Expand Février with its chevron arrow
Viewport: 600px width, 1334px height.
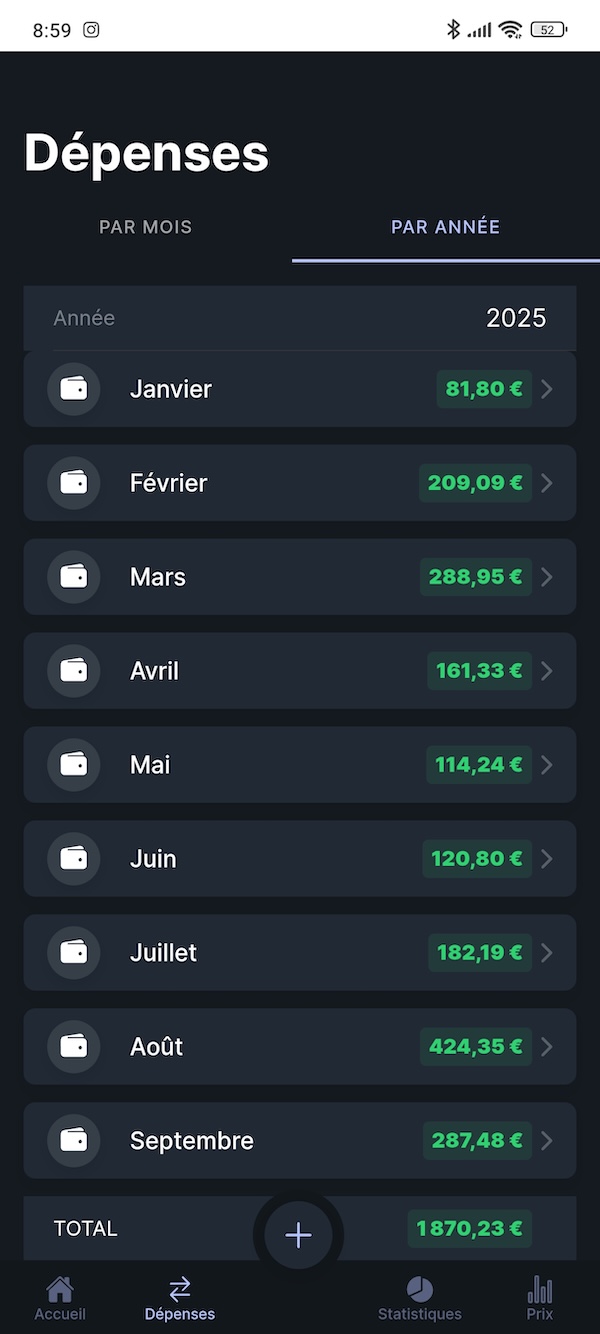(546, 483)
